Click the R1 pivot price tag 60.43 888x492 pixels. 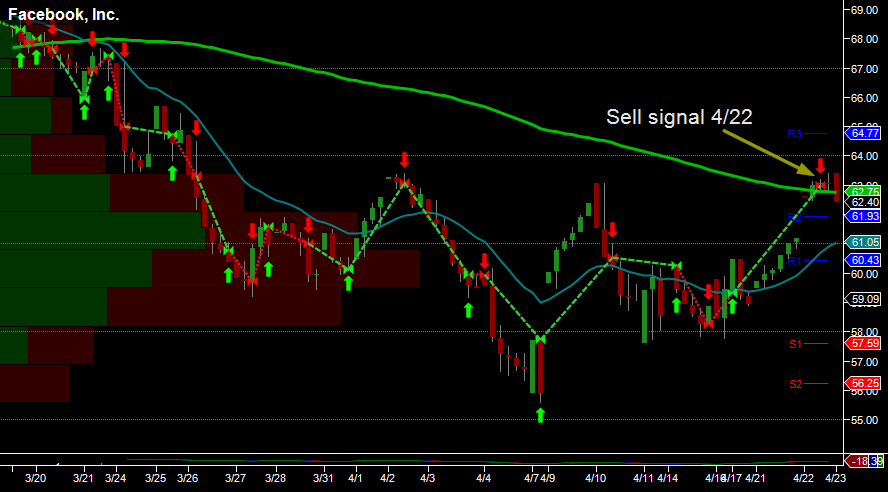pyautogui.click(x=863, y=260)
